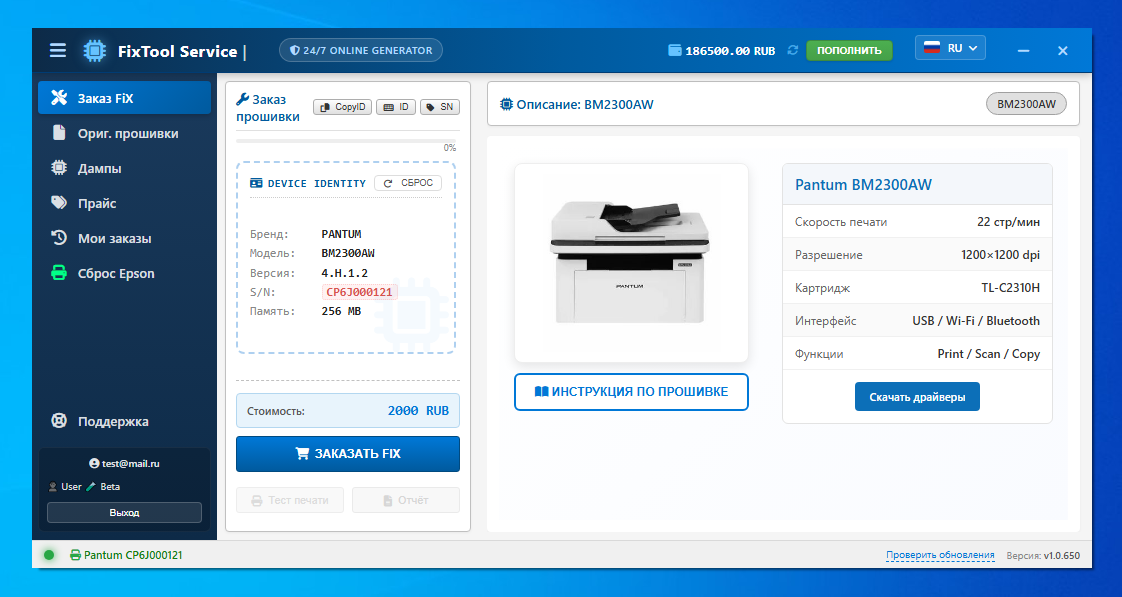This screenshot has width=1122, height=597.
Task: Click the TL-C2310H cartridge value
Action: click(1010, 288)
